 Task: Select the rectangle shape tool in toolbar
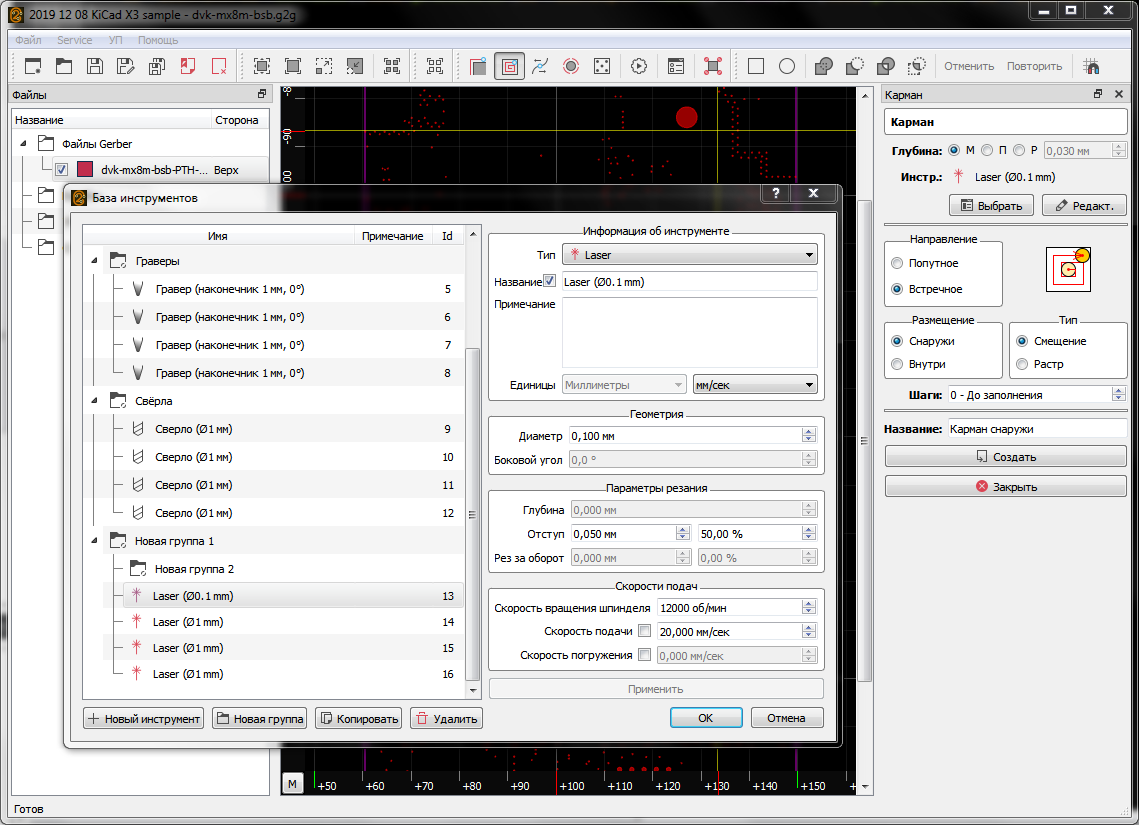point(756,66)
